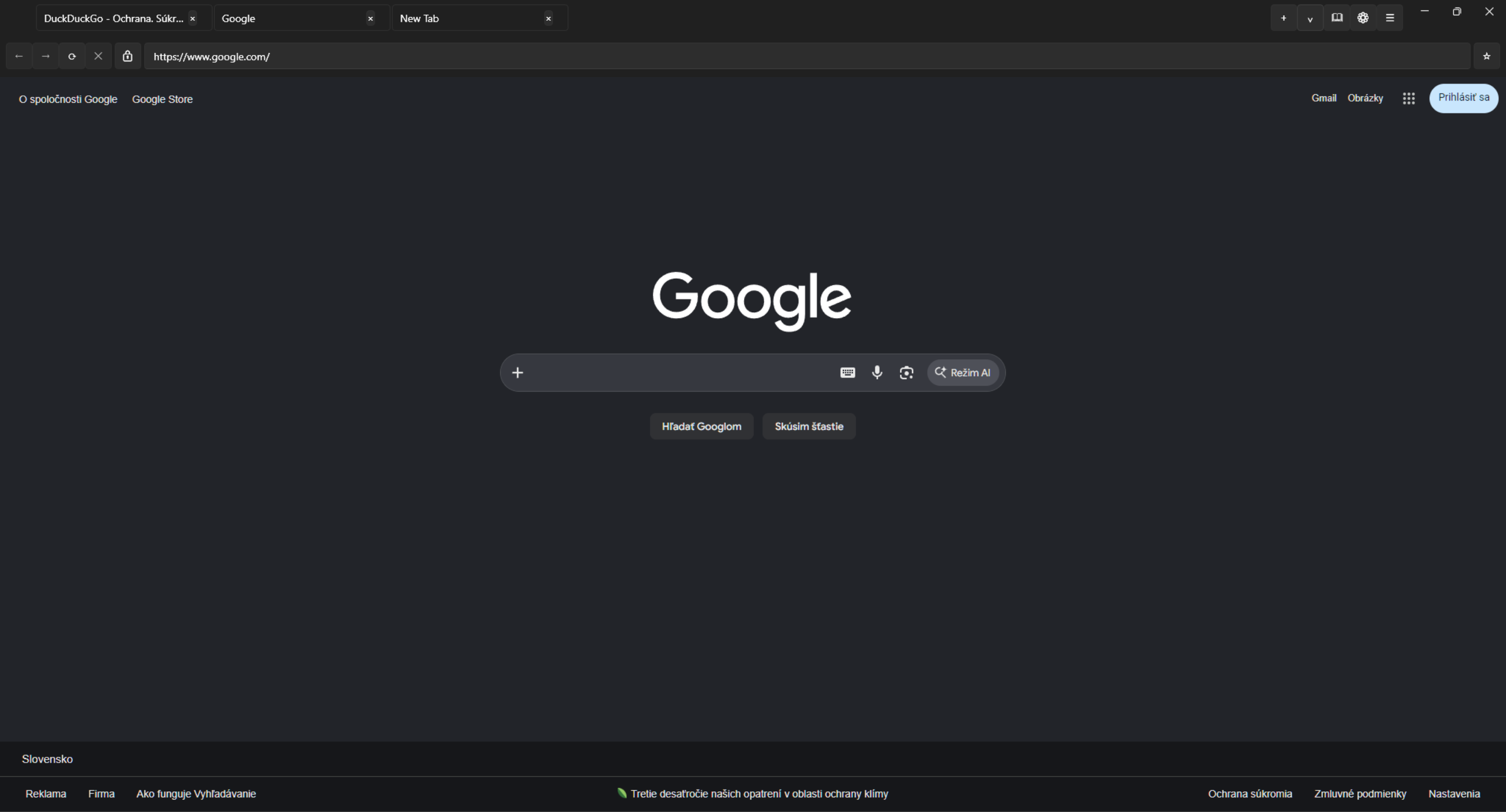Click the plus icon in search box
This screenshot has height=812, width=1506.
point(518,373)
